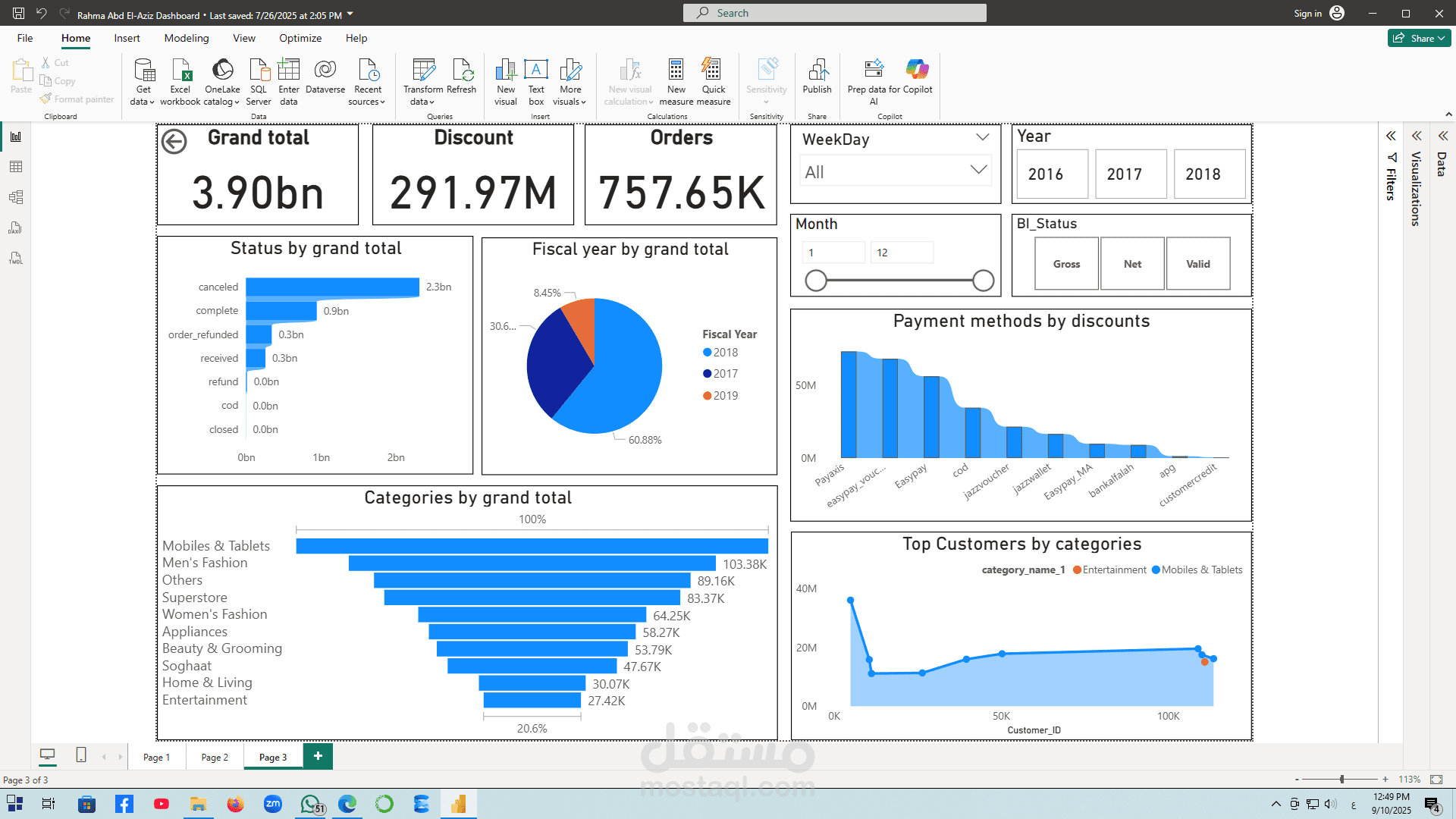This screenshot has width=1456, height=819.
Task: Expand the Filters pane
Action: (x=1391, y=136)
